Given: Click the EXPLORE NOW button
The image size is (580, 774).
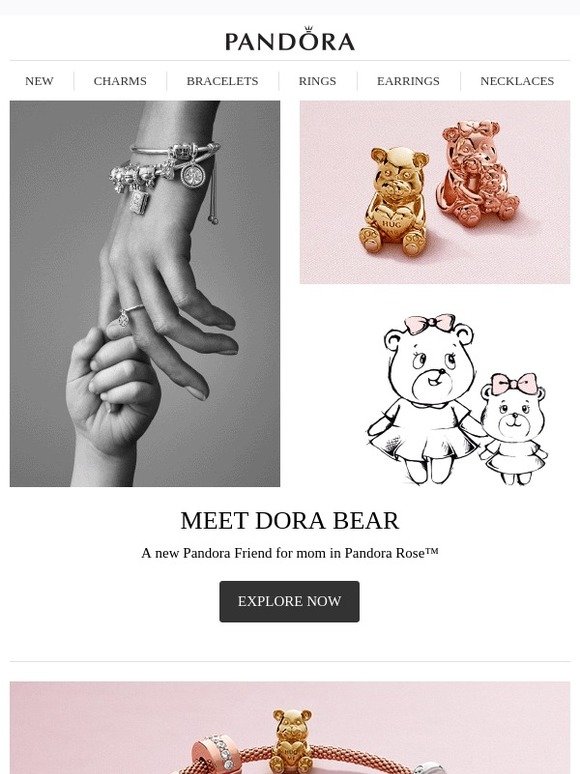Looking at the screenshot, I should pyautogui.click(x=289, y=601).
